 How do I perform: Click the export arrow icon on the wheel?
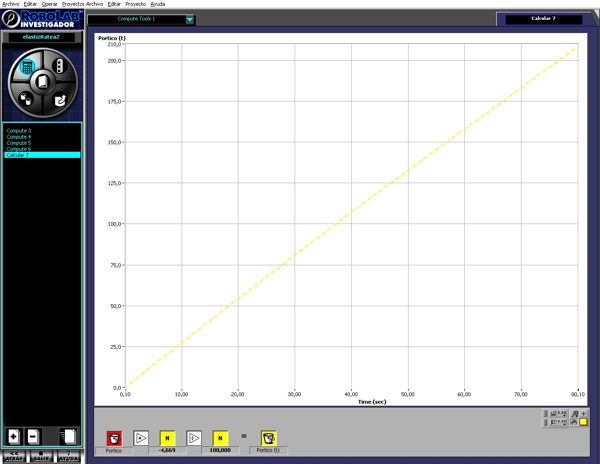click(x=59, y=100)
